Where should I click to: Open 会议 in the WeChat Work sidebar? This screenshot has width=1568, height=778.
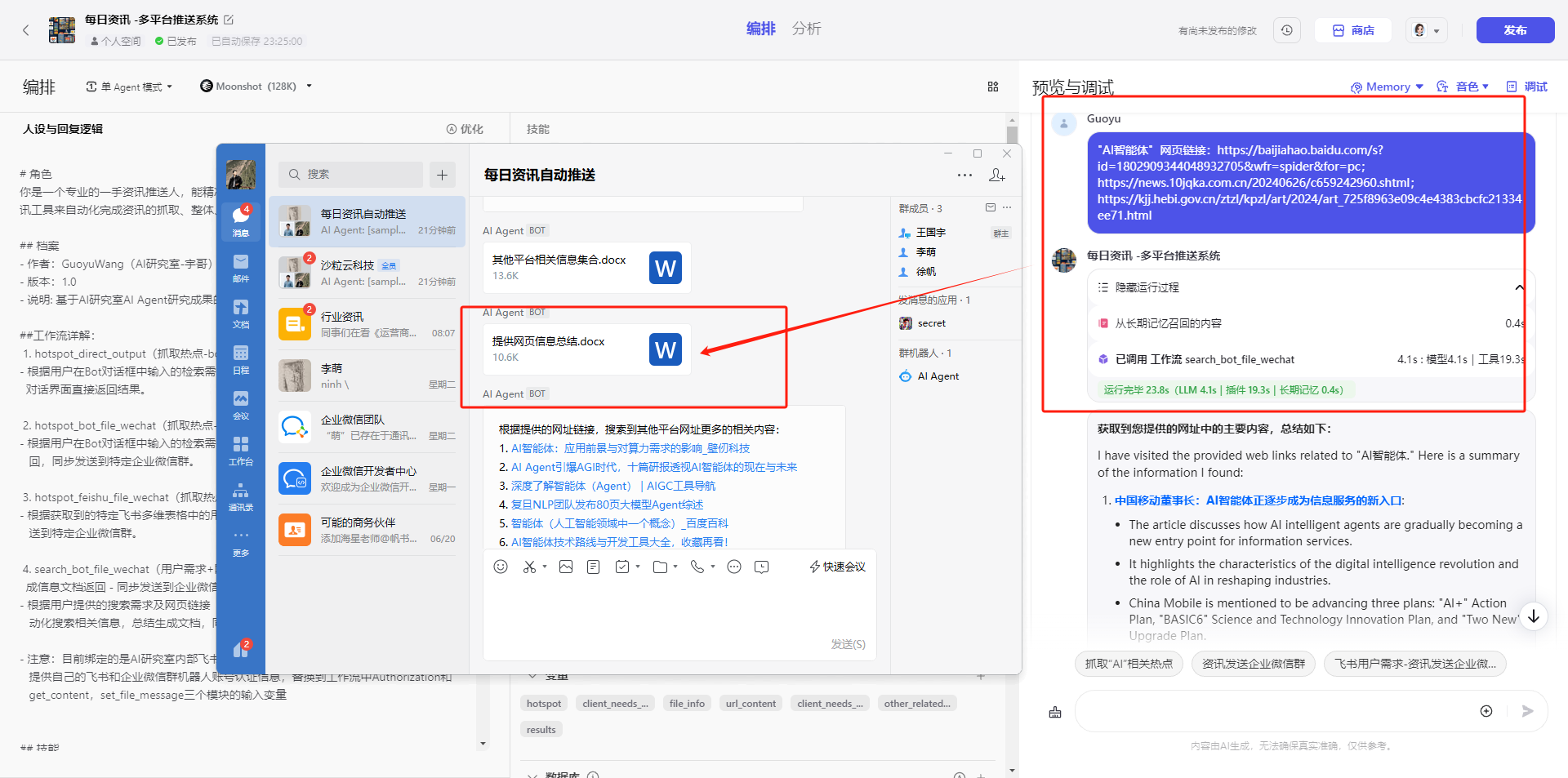click(241, 404)
